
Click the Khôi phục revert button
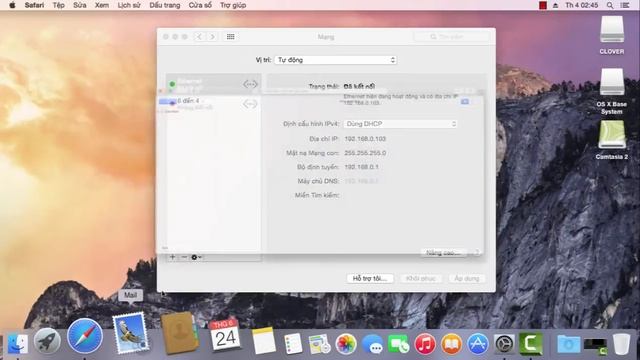tap(421, 278)
